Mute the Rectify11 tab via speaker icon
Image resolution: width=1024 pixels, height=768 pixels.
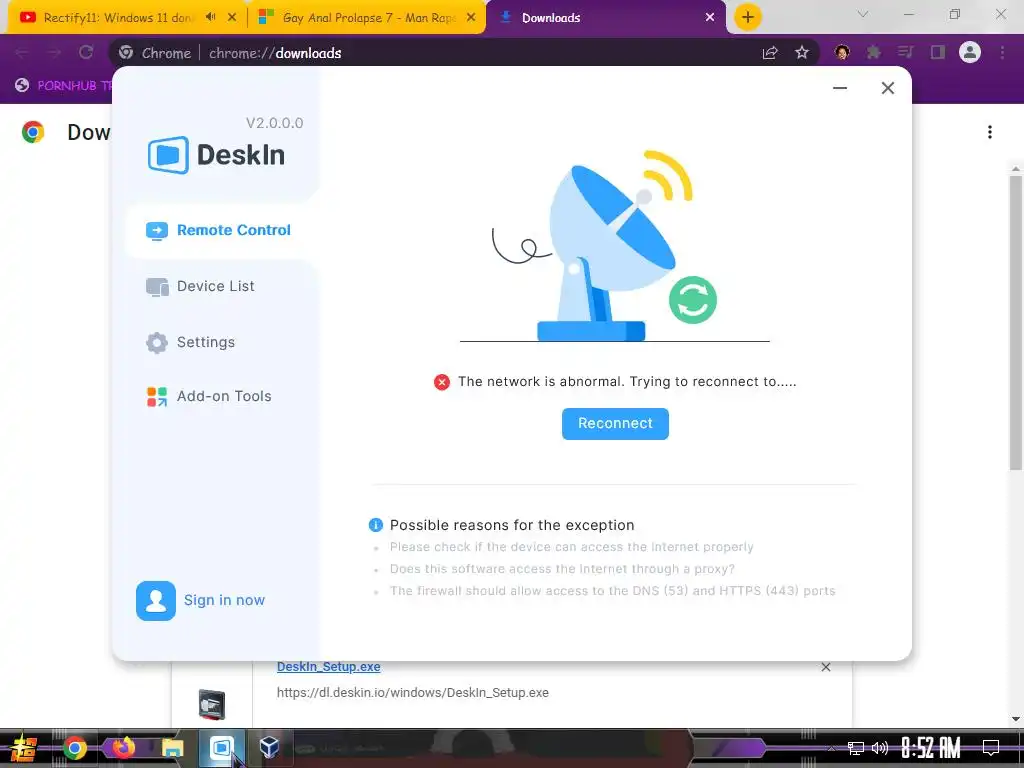(210, 18)
